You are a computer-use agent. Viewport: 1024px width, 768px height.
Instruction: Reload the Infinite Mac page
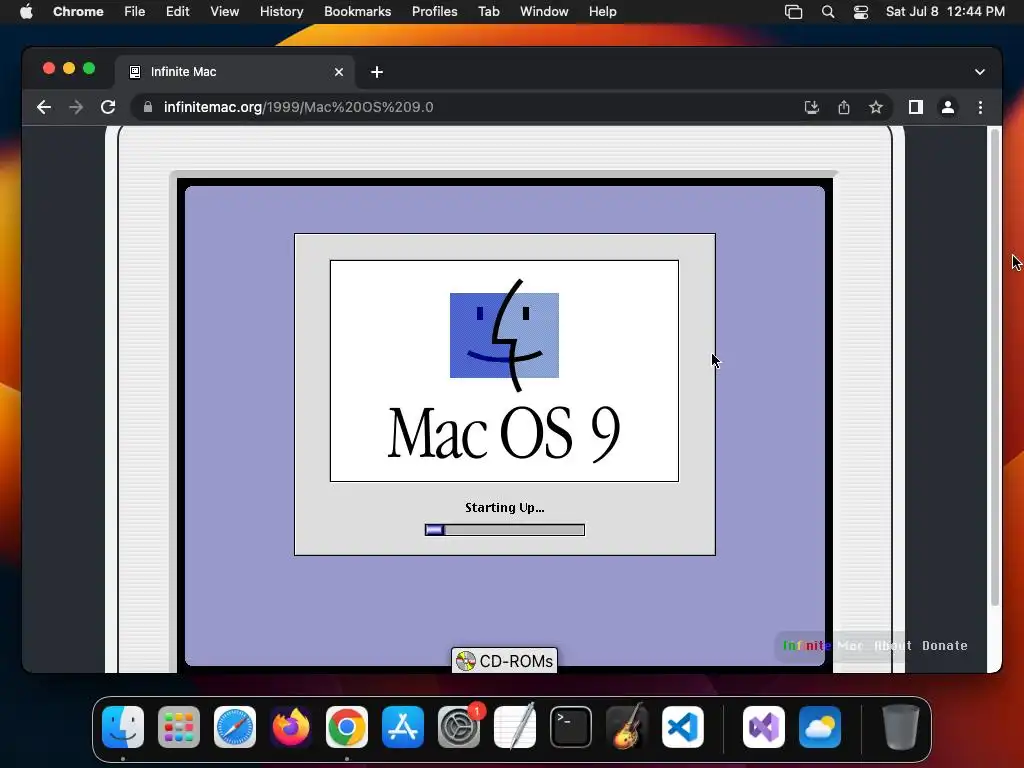point(108,107)
